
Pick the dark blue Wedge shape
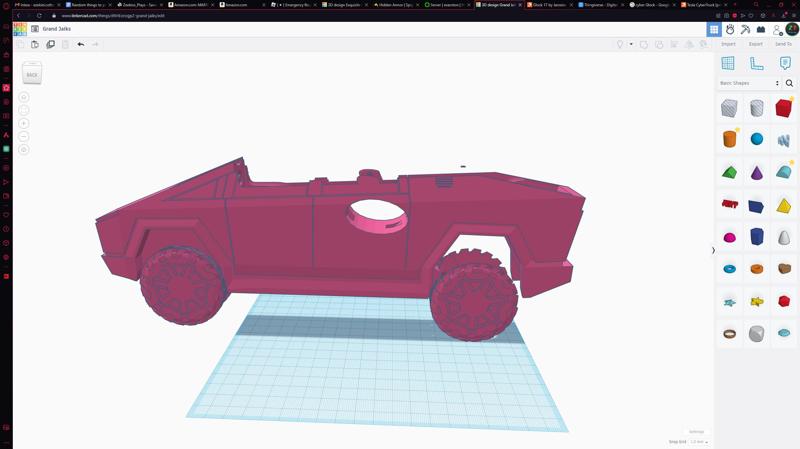point(756,206)
